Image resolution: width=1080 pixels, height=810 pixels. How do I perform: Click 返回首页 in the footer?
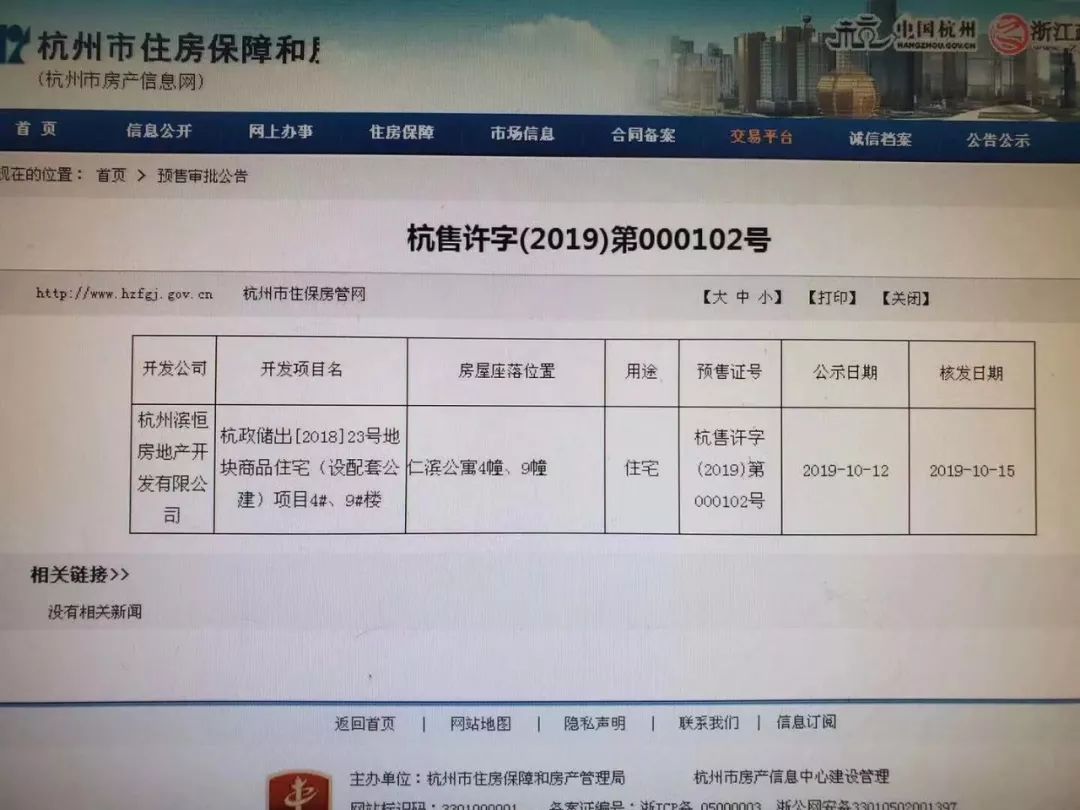365,722
